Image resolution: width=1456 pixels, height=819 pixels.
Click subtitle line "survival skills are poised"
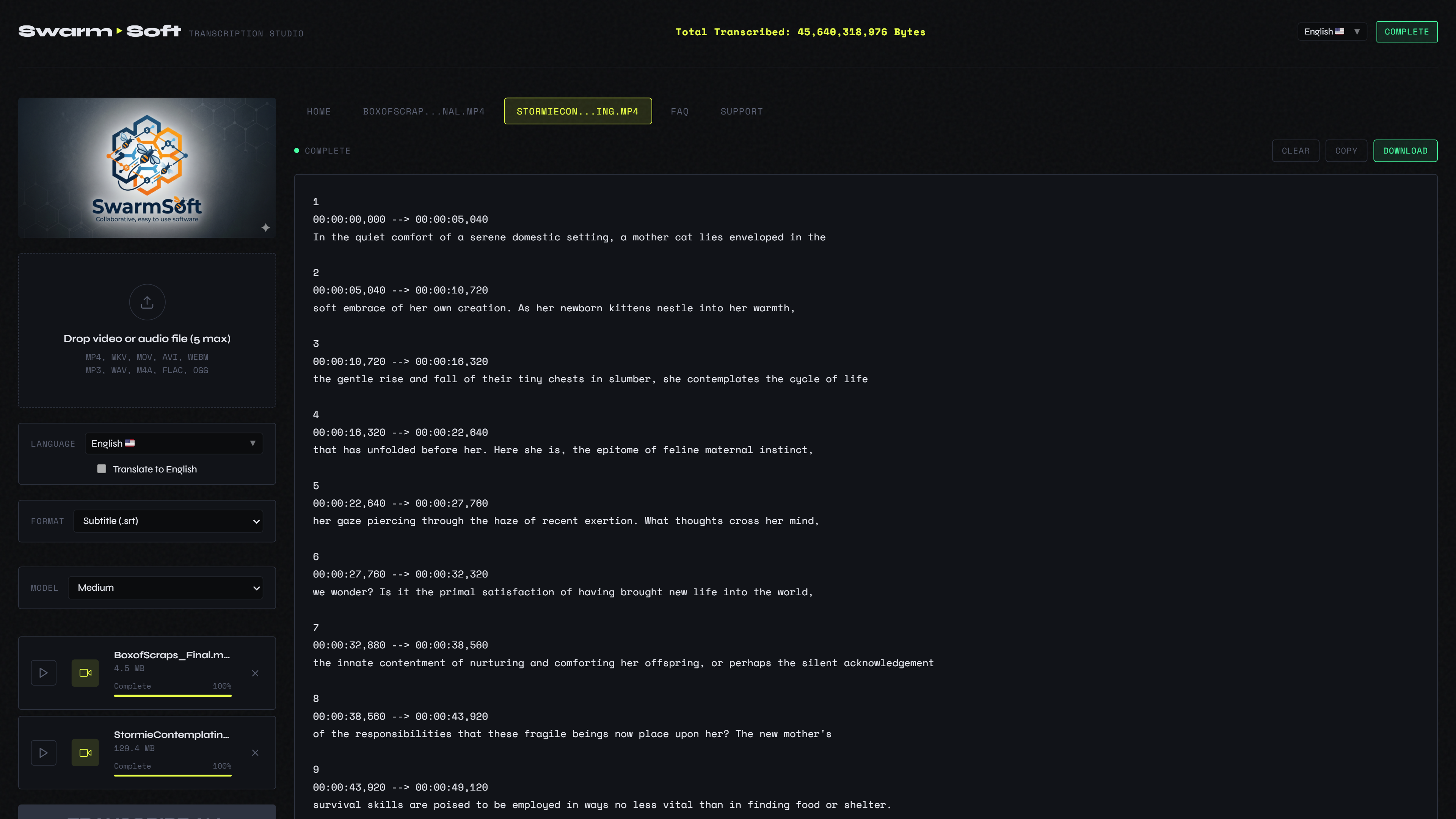(602, 805)
